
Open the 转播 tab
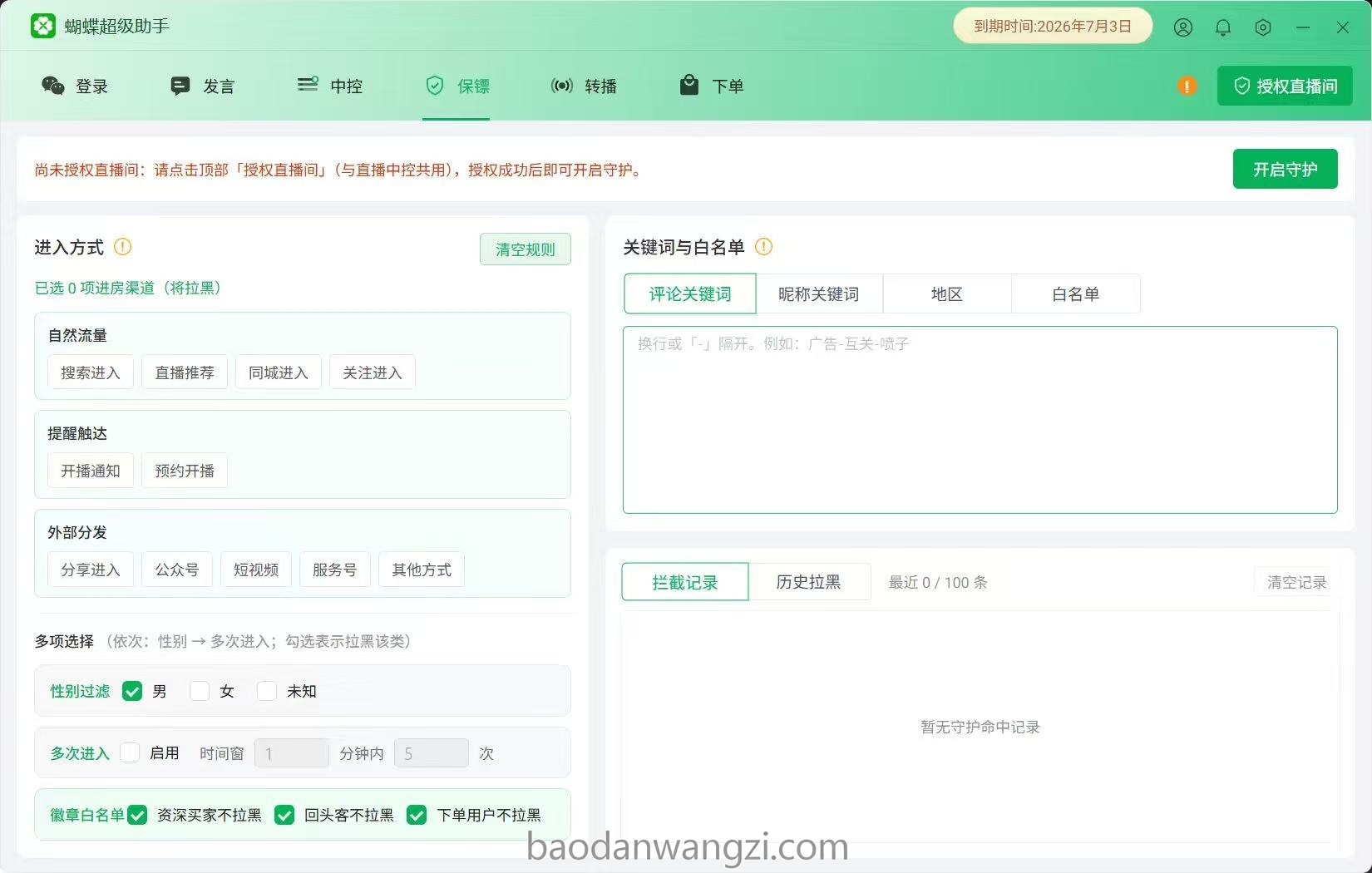pos(584,86)
